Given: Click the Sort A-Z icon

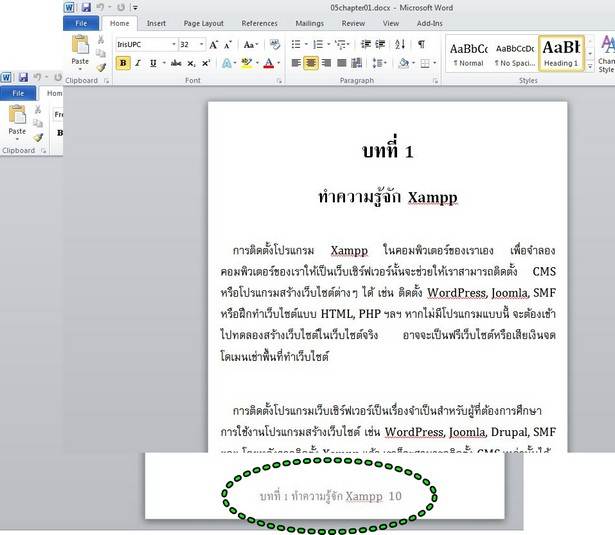Looking at the screenshot, I should pos(400,44).
